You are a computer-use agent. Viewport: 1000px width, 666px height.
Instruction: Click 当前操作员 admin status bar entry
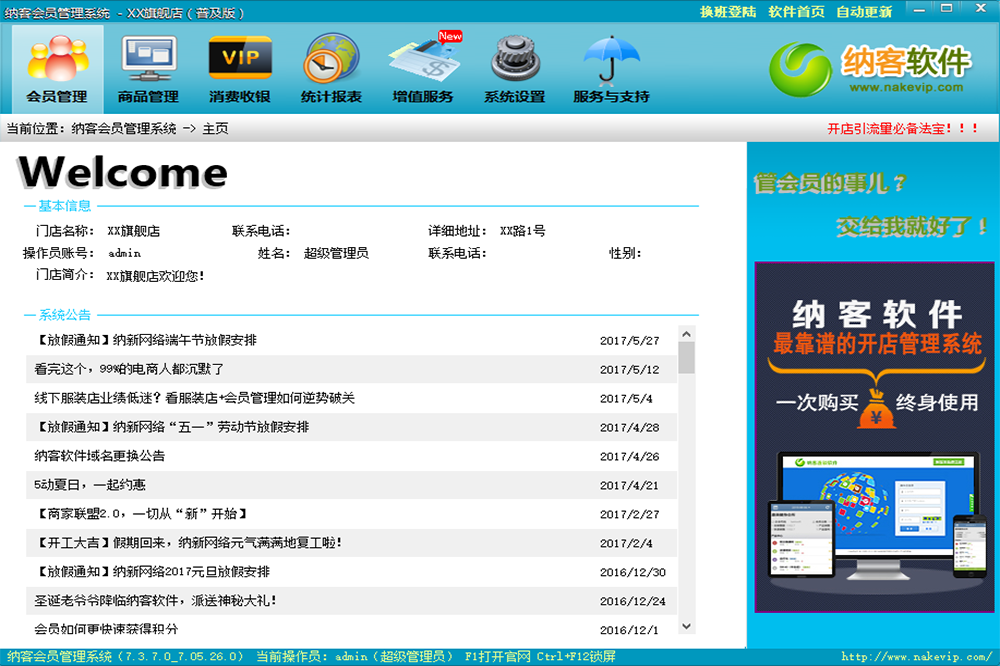pyautogui.click(x=355, y=656)
